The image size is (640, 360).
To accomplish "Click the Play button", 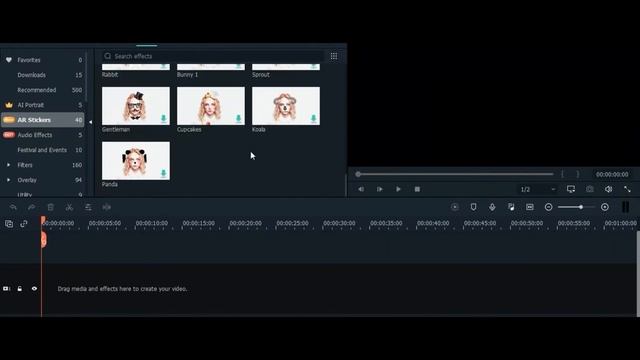I will (x=398, y=189).
